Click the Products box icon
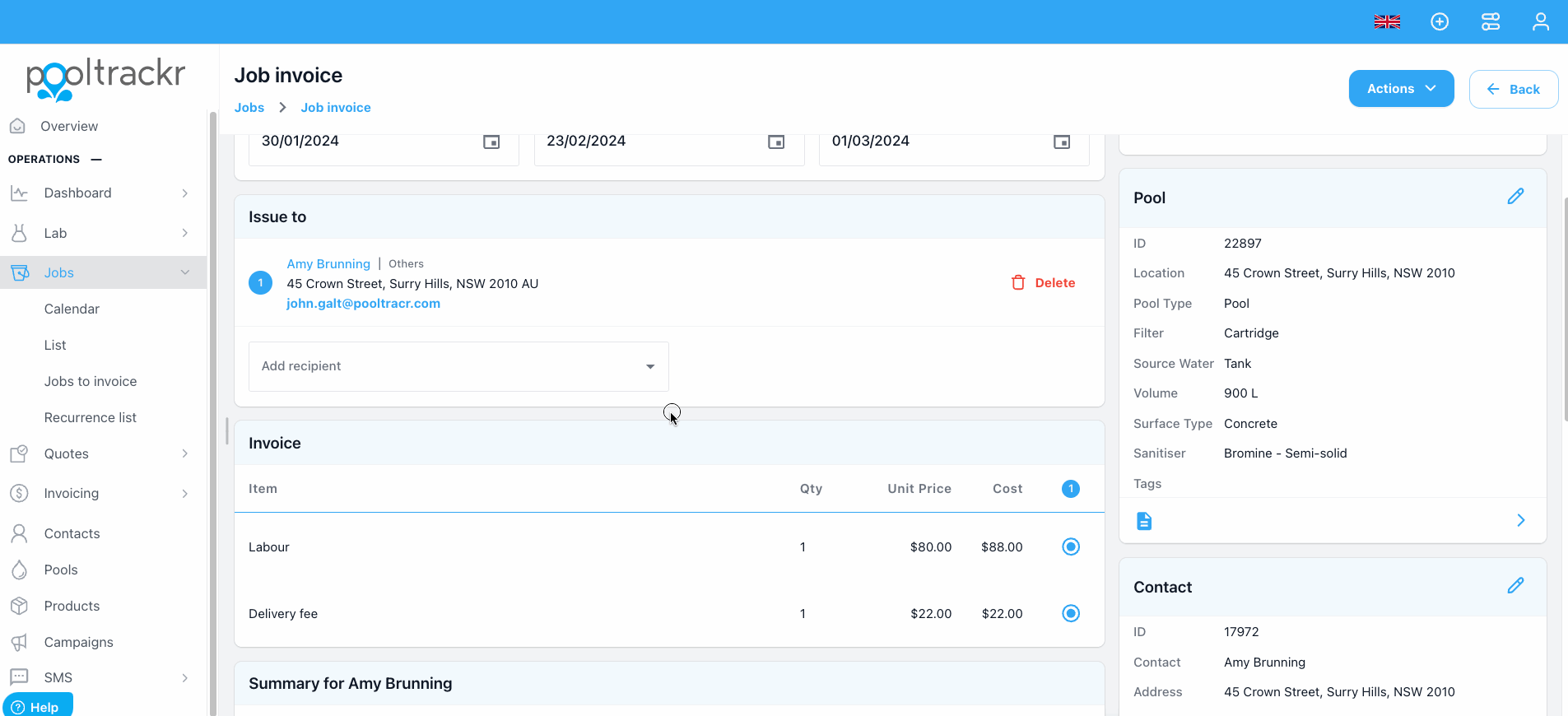The height and width of the screenshot is (716, 1568). coord(19,606)
